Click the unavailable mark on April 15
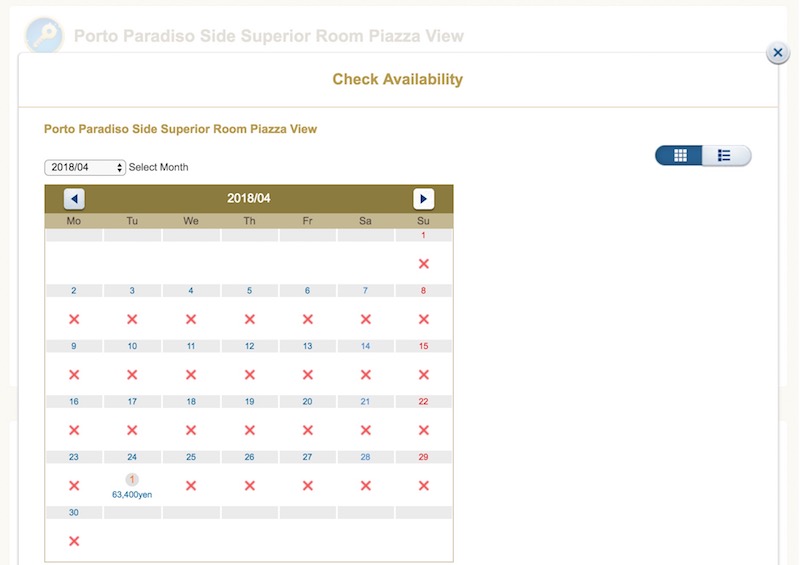 (423, 375)
